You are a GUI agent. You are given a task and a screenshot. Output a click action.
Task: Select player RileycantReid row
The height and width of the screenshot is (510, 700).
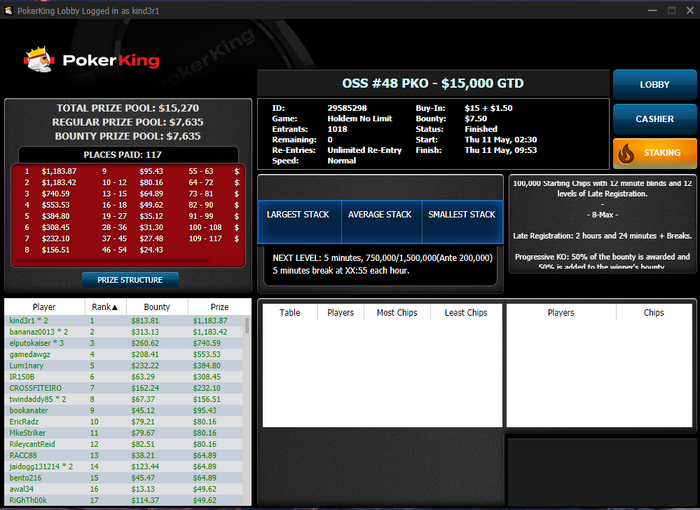tap(124, 444)
